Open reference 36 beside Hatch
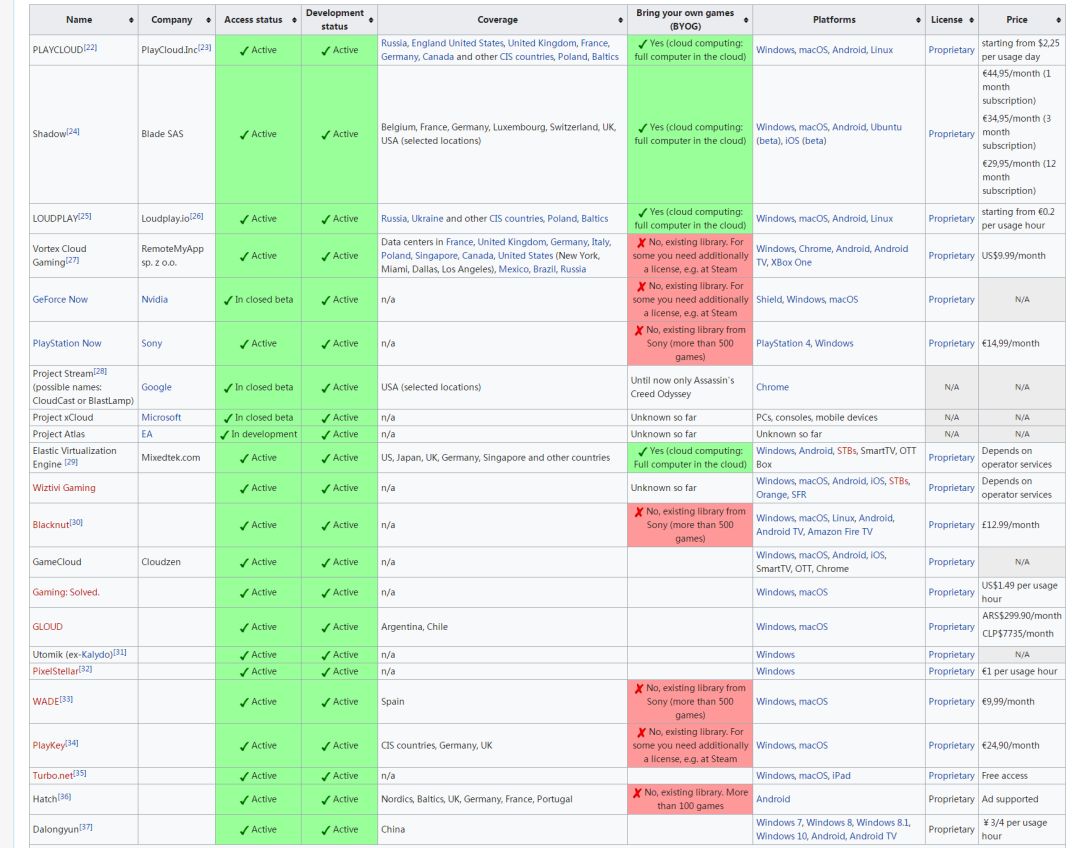 (x=64, y=797)
